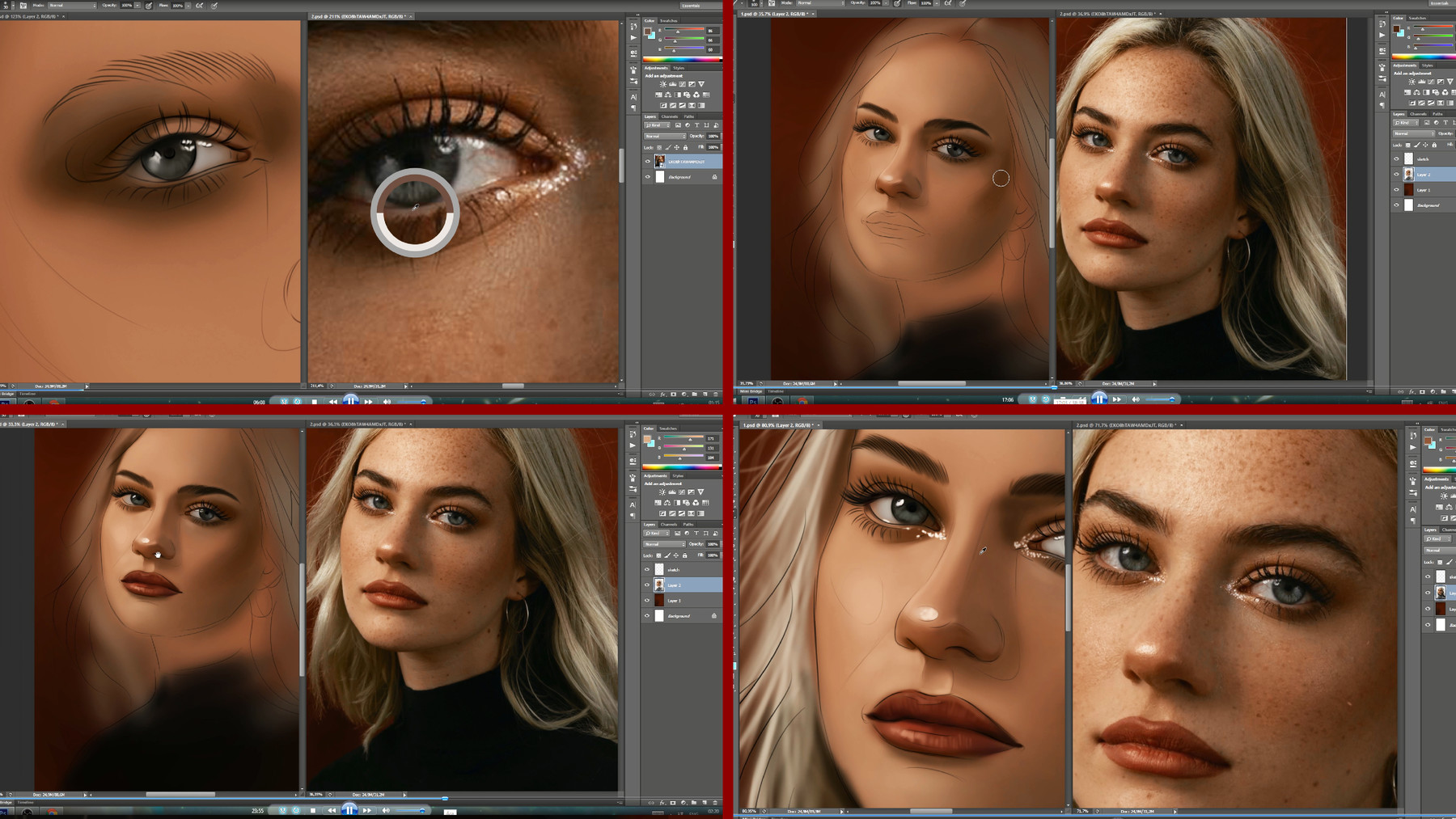Pause video playback in top-left window
The image size is (1456, 819).
[350, 400]
